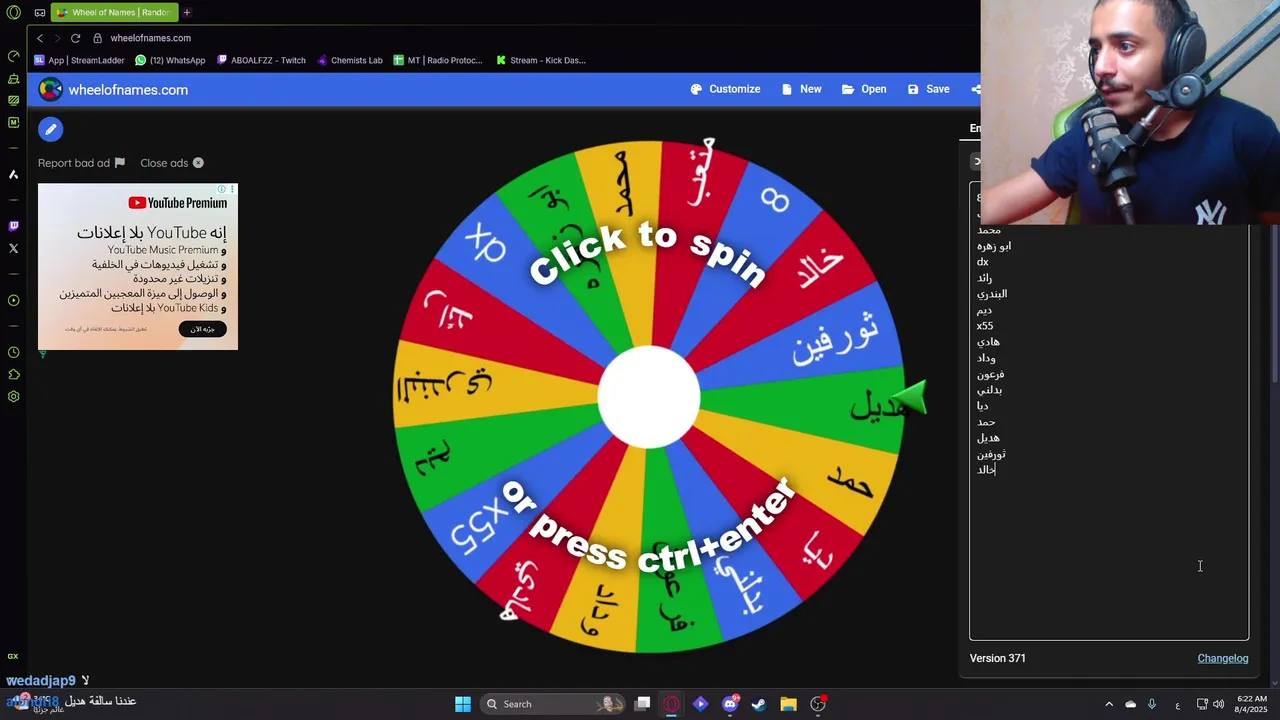Click Opera GX taskbar icon
The height and width of the screenshot is (720, 1280).
click(x=672, y=704)
